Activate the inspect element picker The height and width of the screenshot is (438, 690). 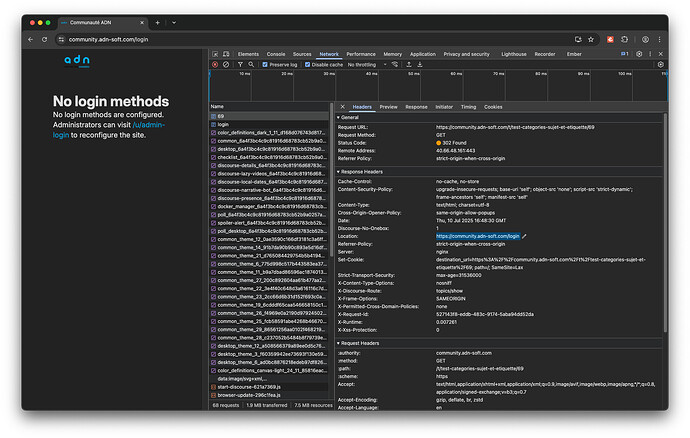coord(215,54)
